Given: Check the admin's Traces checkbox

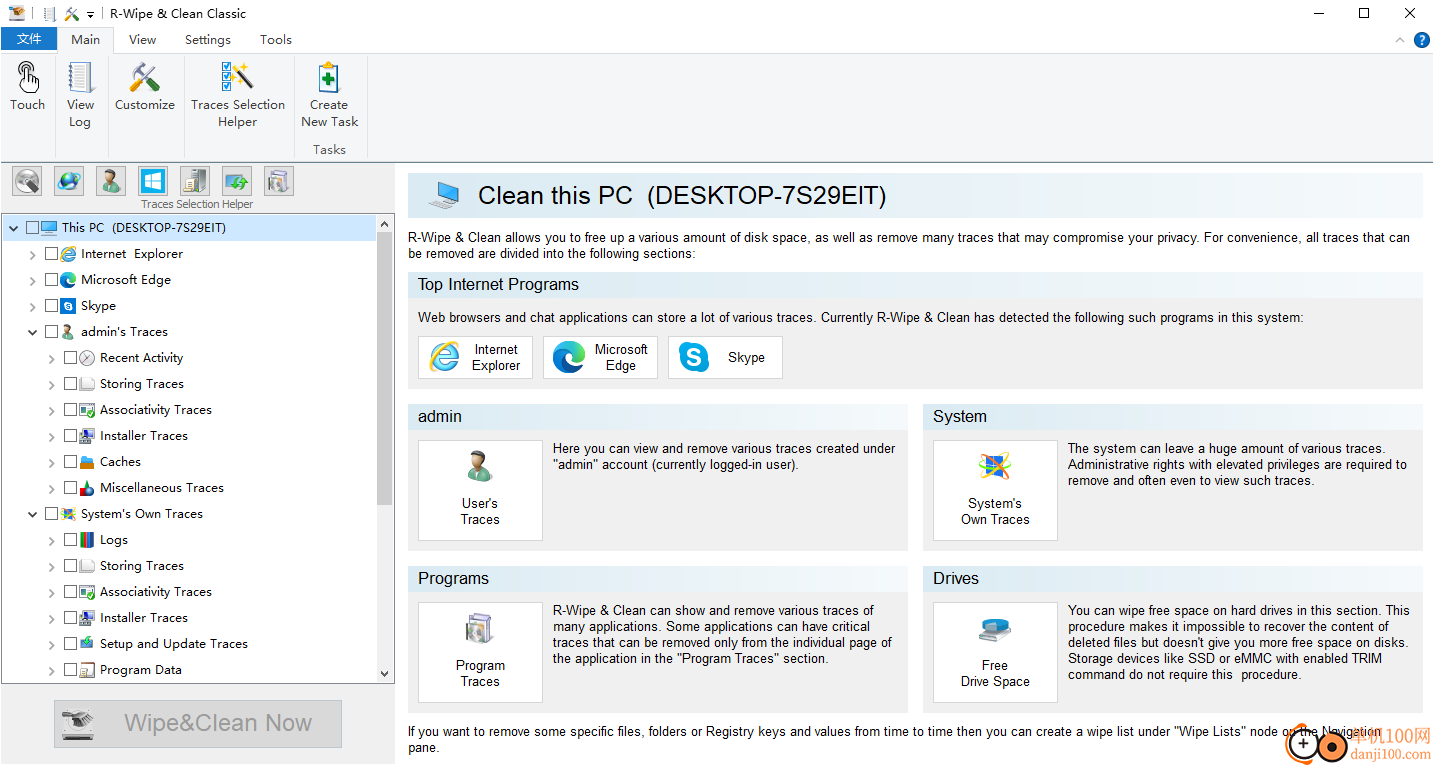Looking at the screenshot, I should pyautogui.click(x=51, y=332).
